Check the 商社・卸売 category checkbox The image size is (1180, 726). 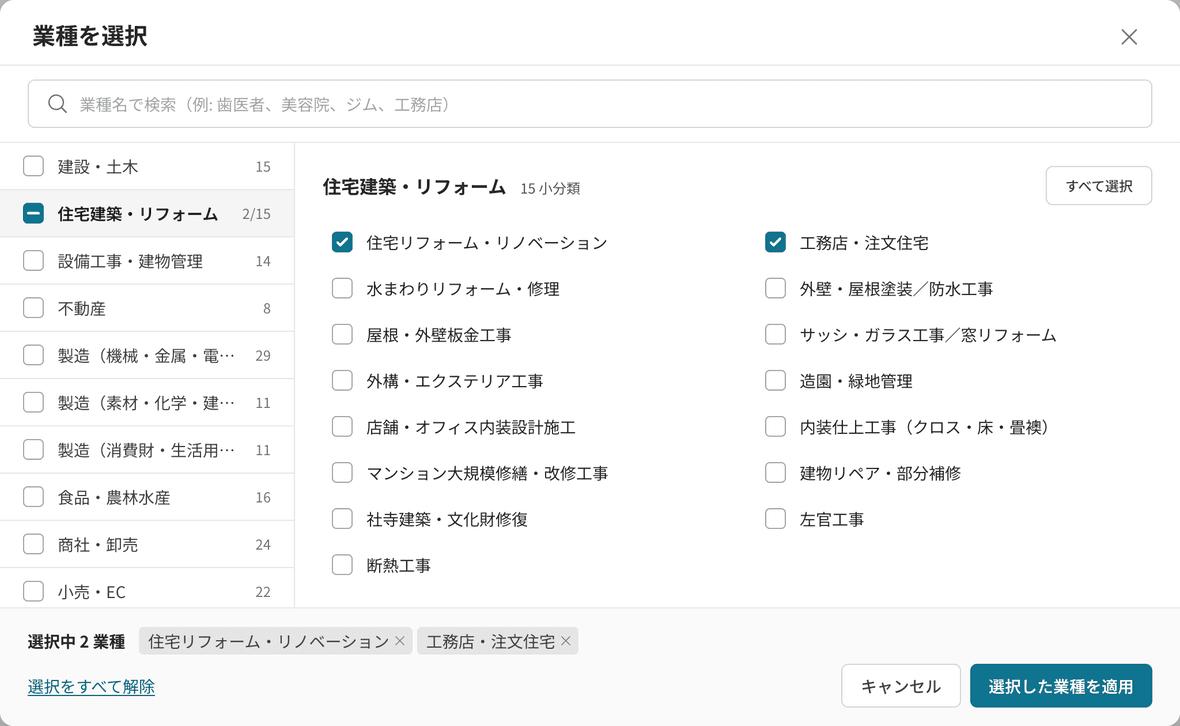(x=33, y=545)
